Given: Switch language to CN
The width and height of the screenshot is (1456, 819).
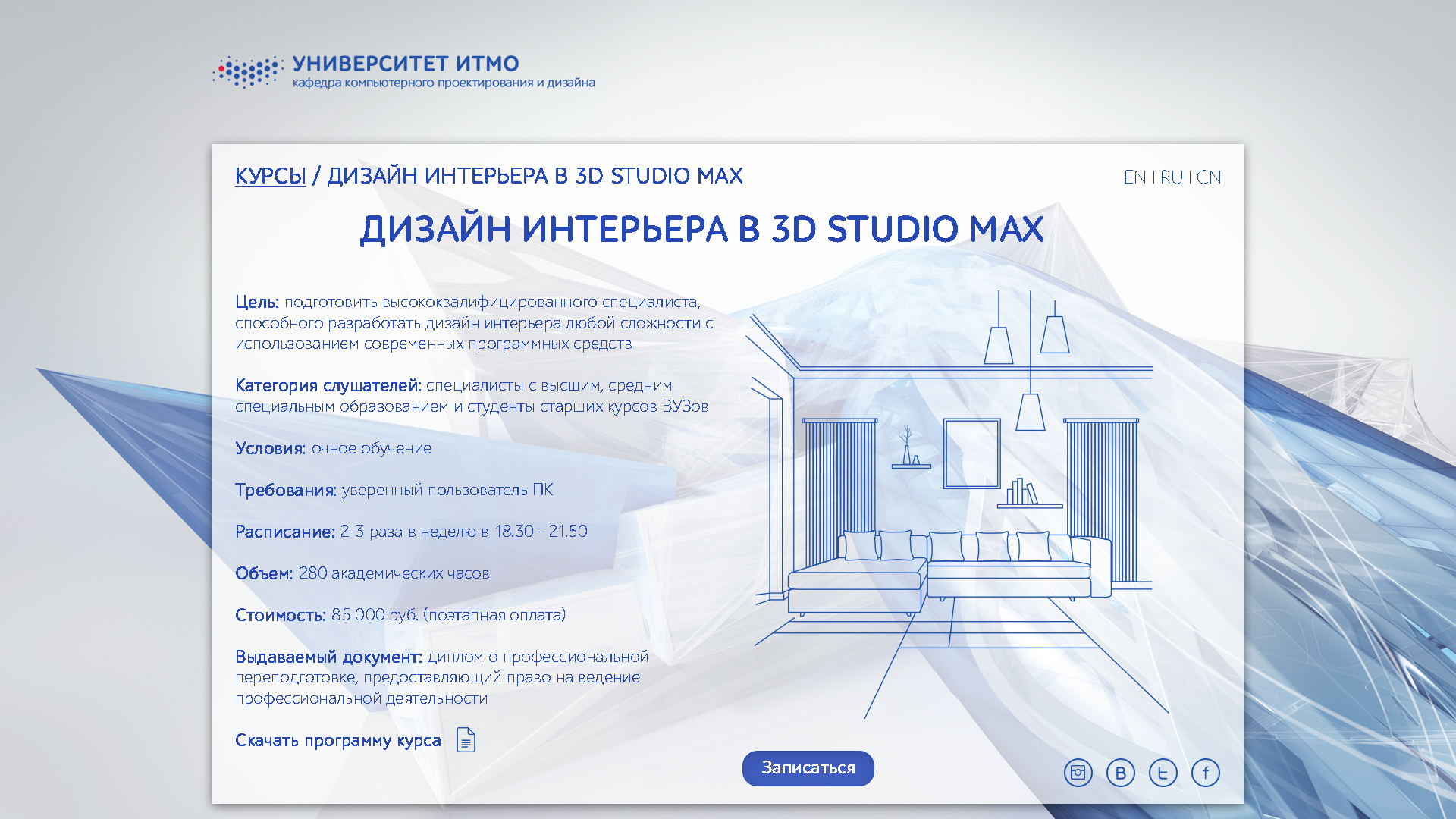Looking at the screenshot, I should (1209, 177).
